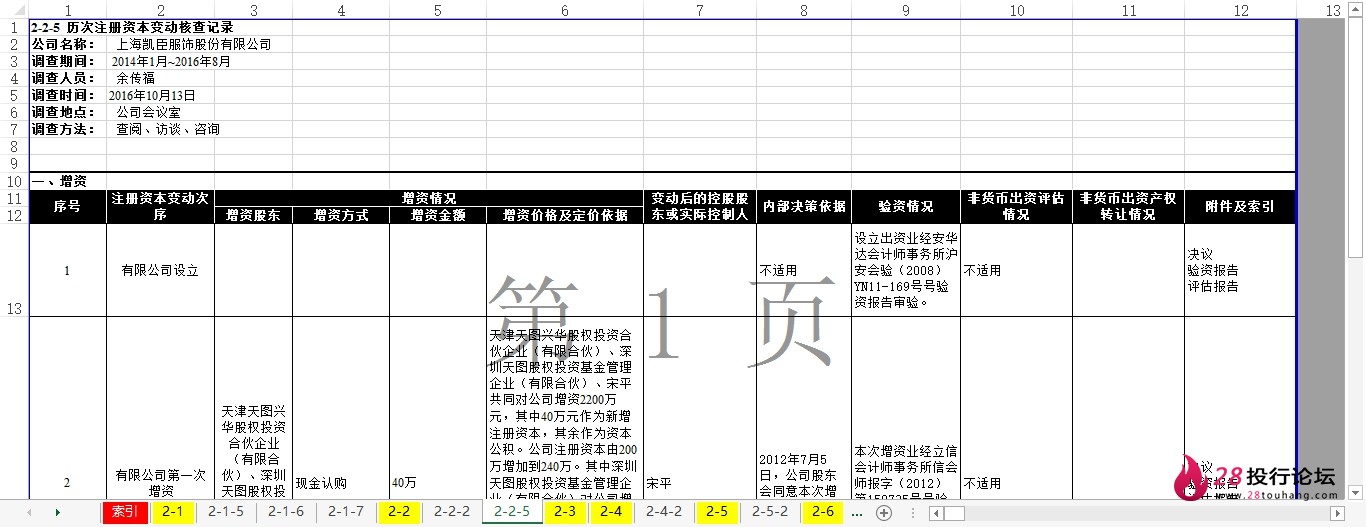Click the 注册资本变动次序 header cell

point(160,207)
